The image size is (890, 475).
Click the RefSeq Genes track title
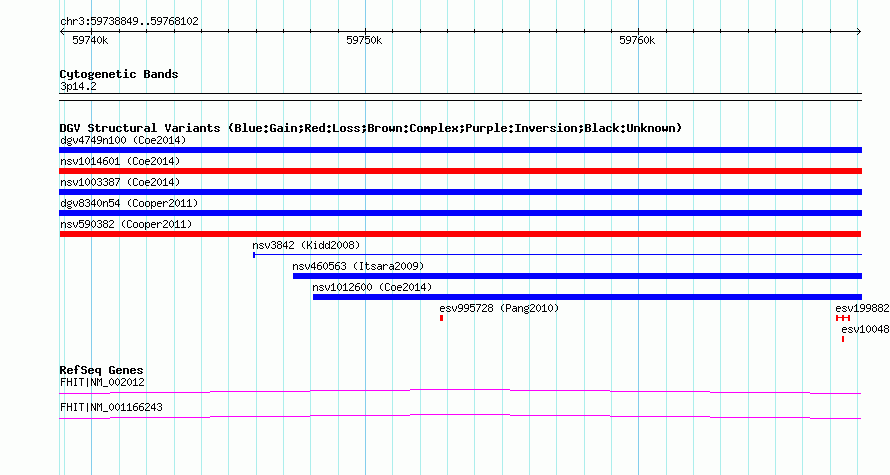101,370
